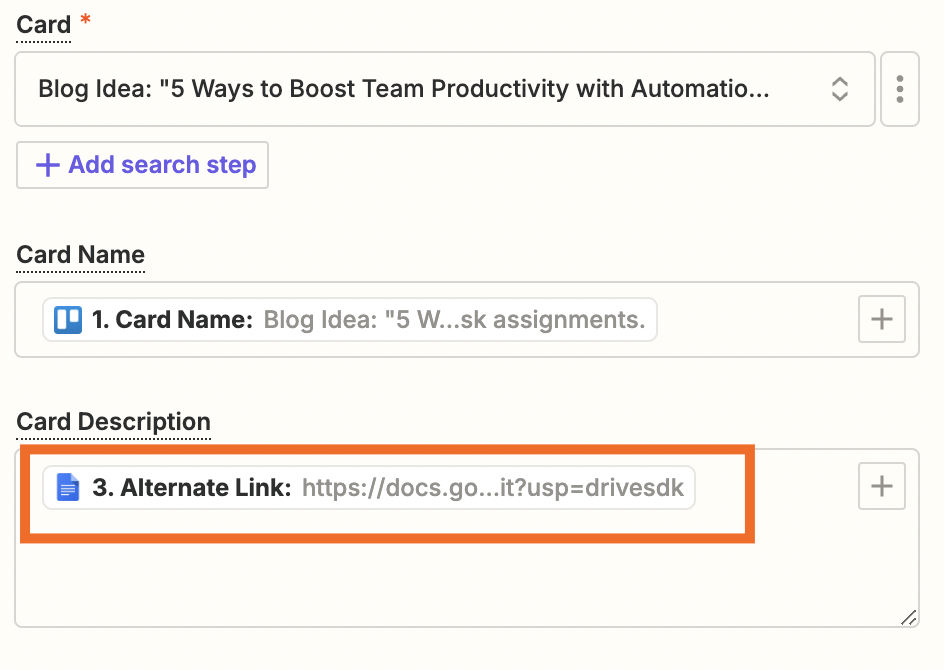Click the plus symbol on Add search step

[x=47, y=165]
